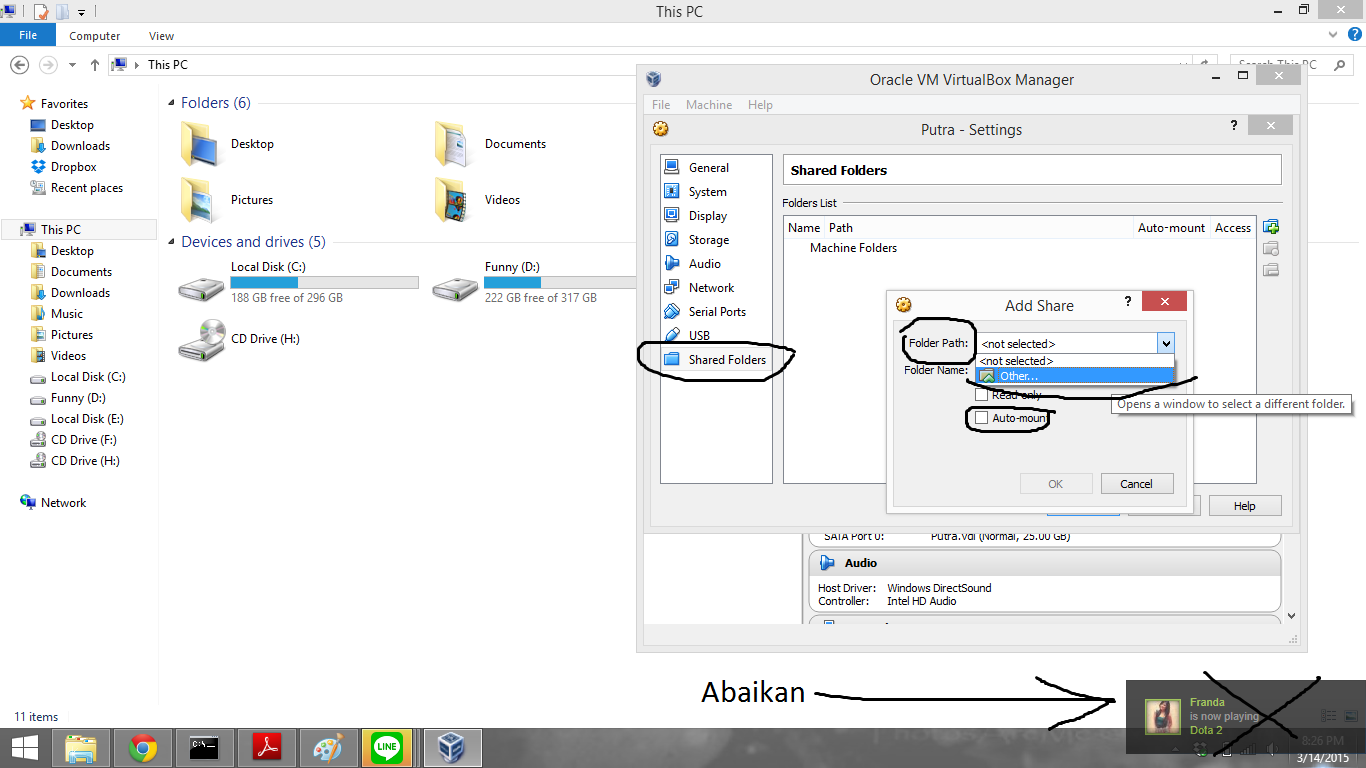Go up one level in Explorer
Image resolution: width=1366 pixels, height=768 pixels.
pos(95,65)
